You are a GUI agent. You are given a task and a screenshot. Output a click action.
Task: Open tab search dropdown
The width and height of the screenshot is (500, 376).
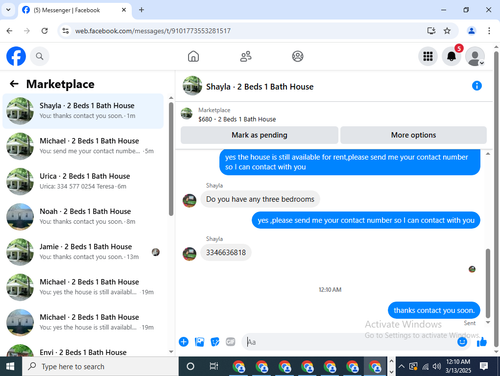[8, 10]
